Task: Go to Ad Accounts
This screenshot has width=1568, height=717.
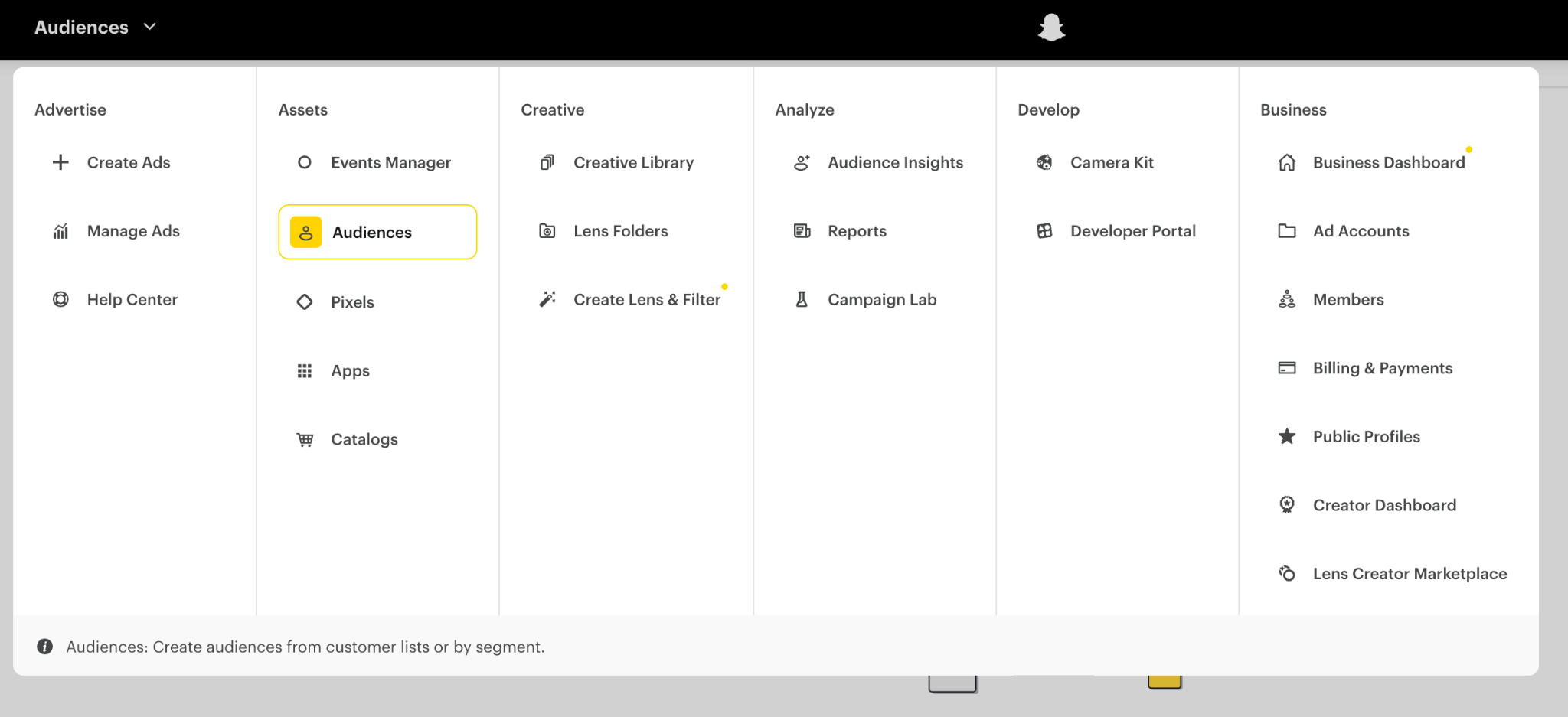Action: tap(1361, 231)
